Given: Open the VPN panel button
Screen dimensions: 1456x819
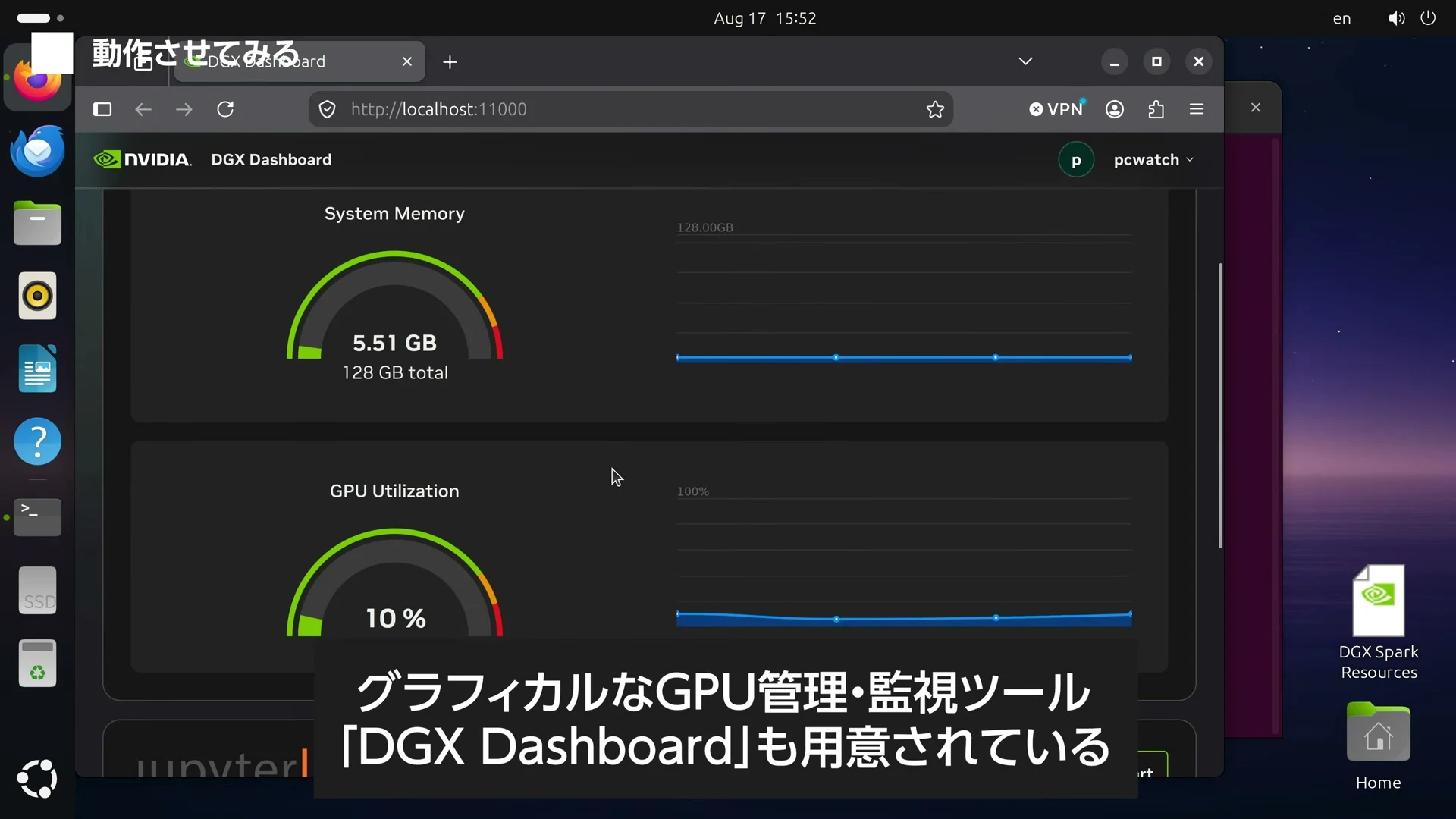Looking at the screenshot, I should click(x=1056, y=109).
